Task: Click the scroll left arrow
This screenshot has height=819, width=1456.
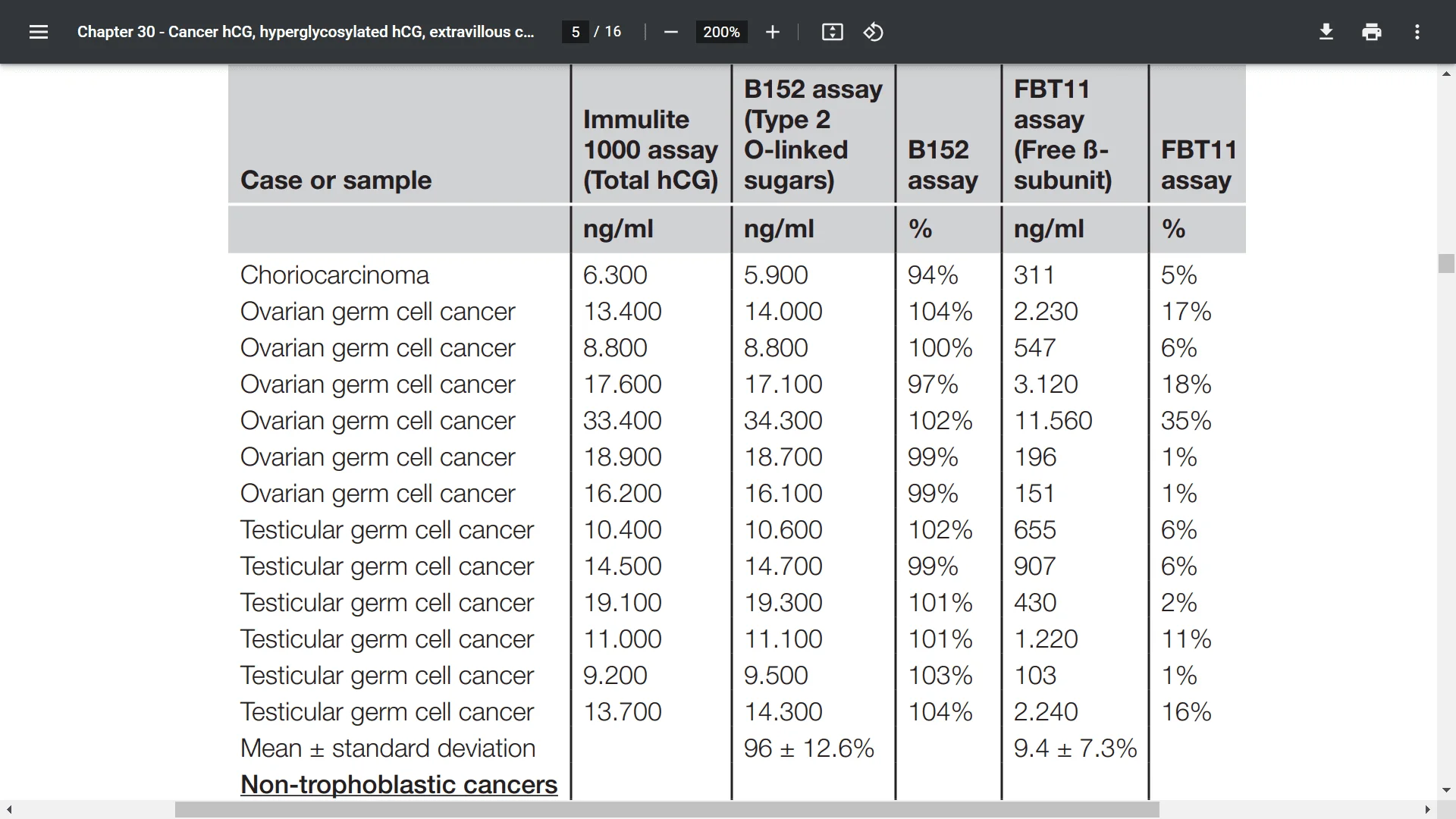Action: [x=9, y=810]
